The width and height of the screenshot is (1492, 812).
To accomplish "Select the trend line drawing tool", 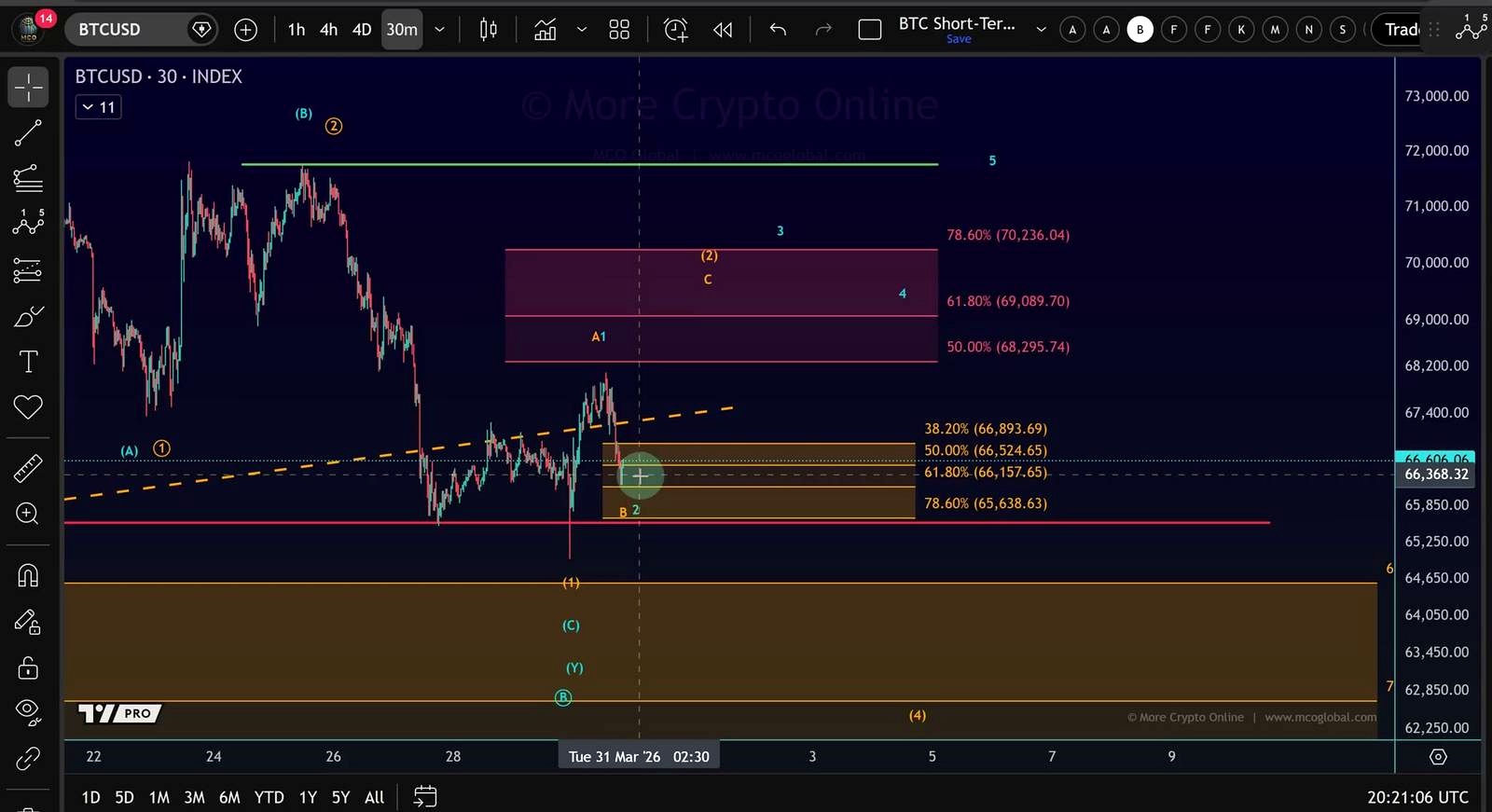I will (x=28, y=132).
